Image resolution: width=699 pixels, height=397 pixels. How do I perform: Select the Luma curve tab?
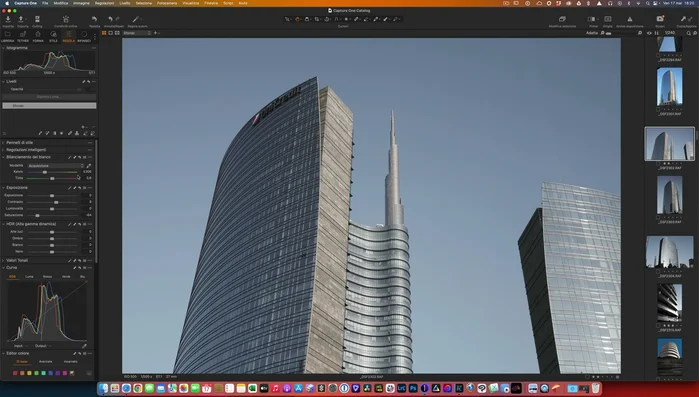click(x=29, y=277)
